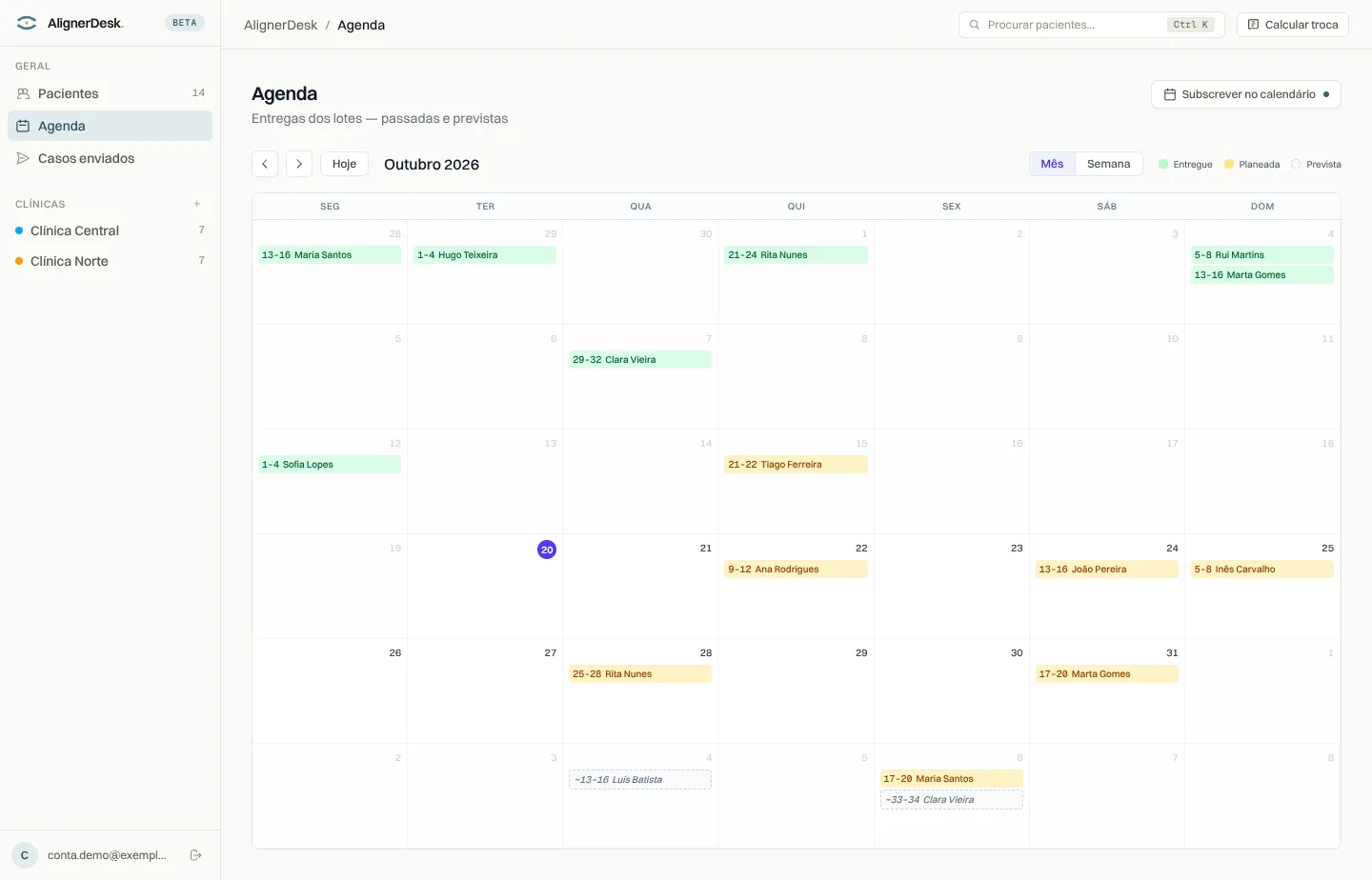This screenshot has height=880, width=1372.
Task: Click the account avatar letter C
Action: [x=25, y=855]
